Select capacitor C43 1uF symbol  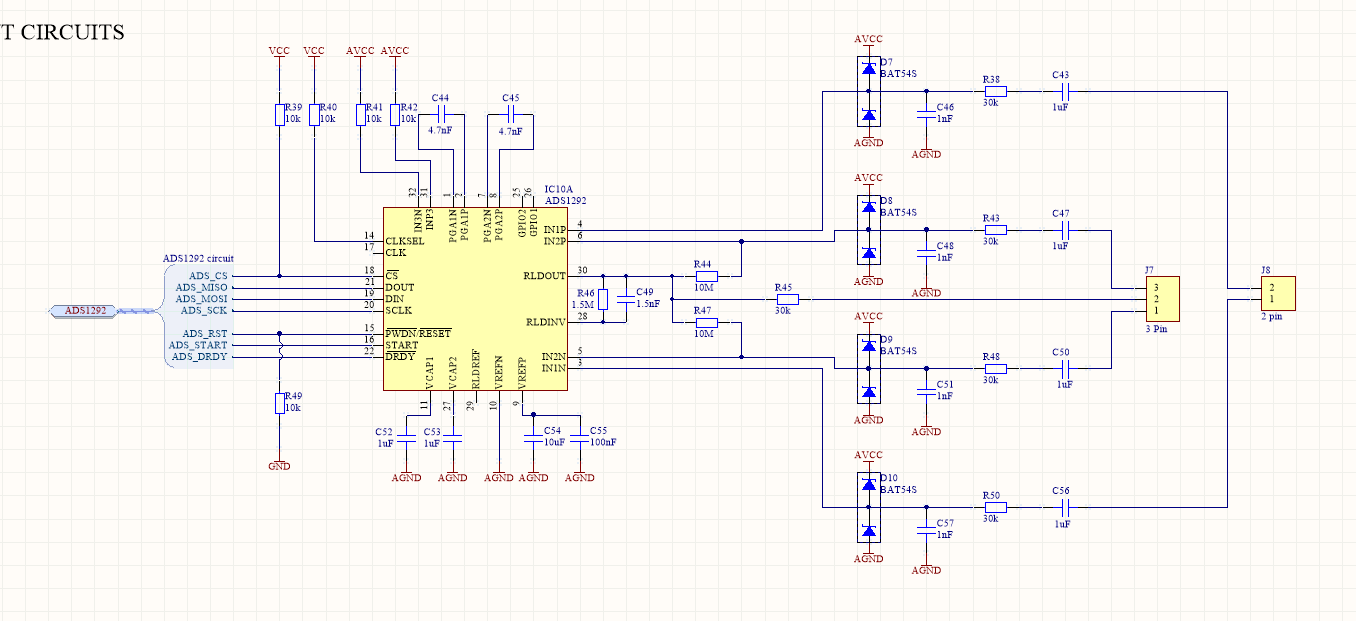point(1064,91)
